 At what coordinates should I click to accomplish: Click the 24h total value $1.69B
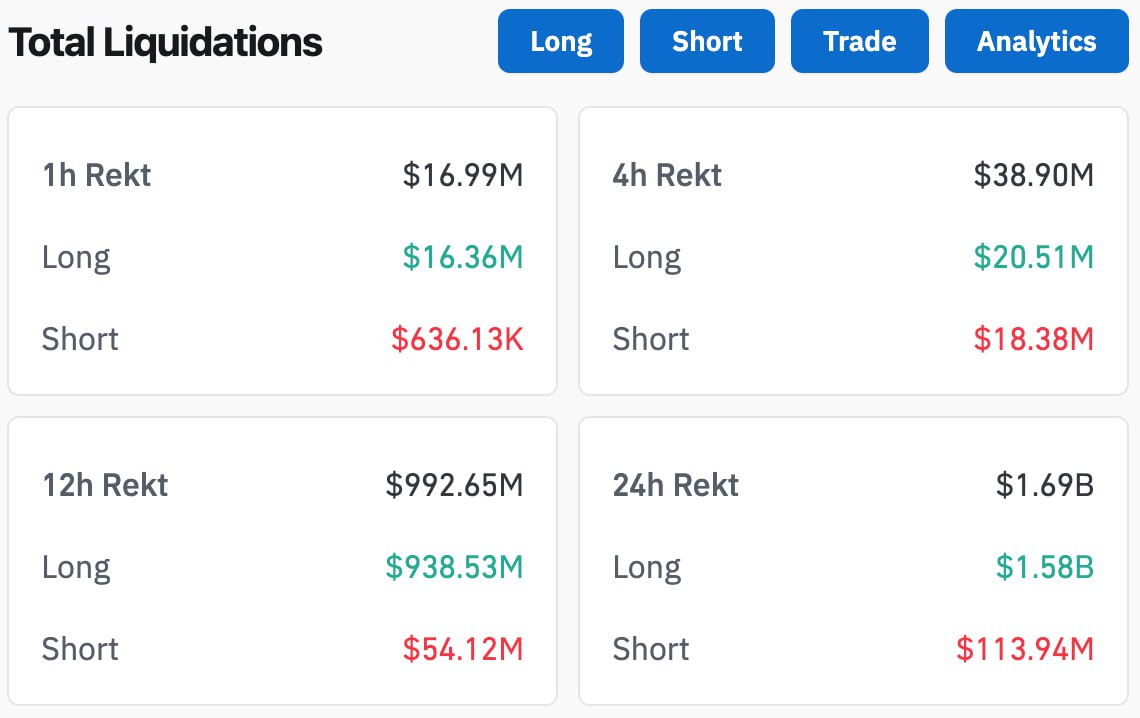coord(1045,486)
